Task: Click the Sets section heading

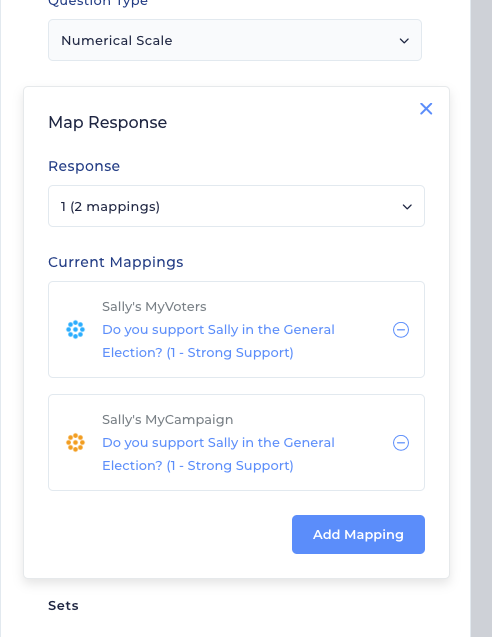Action: pos(63,606)
